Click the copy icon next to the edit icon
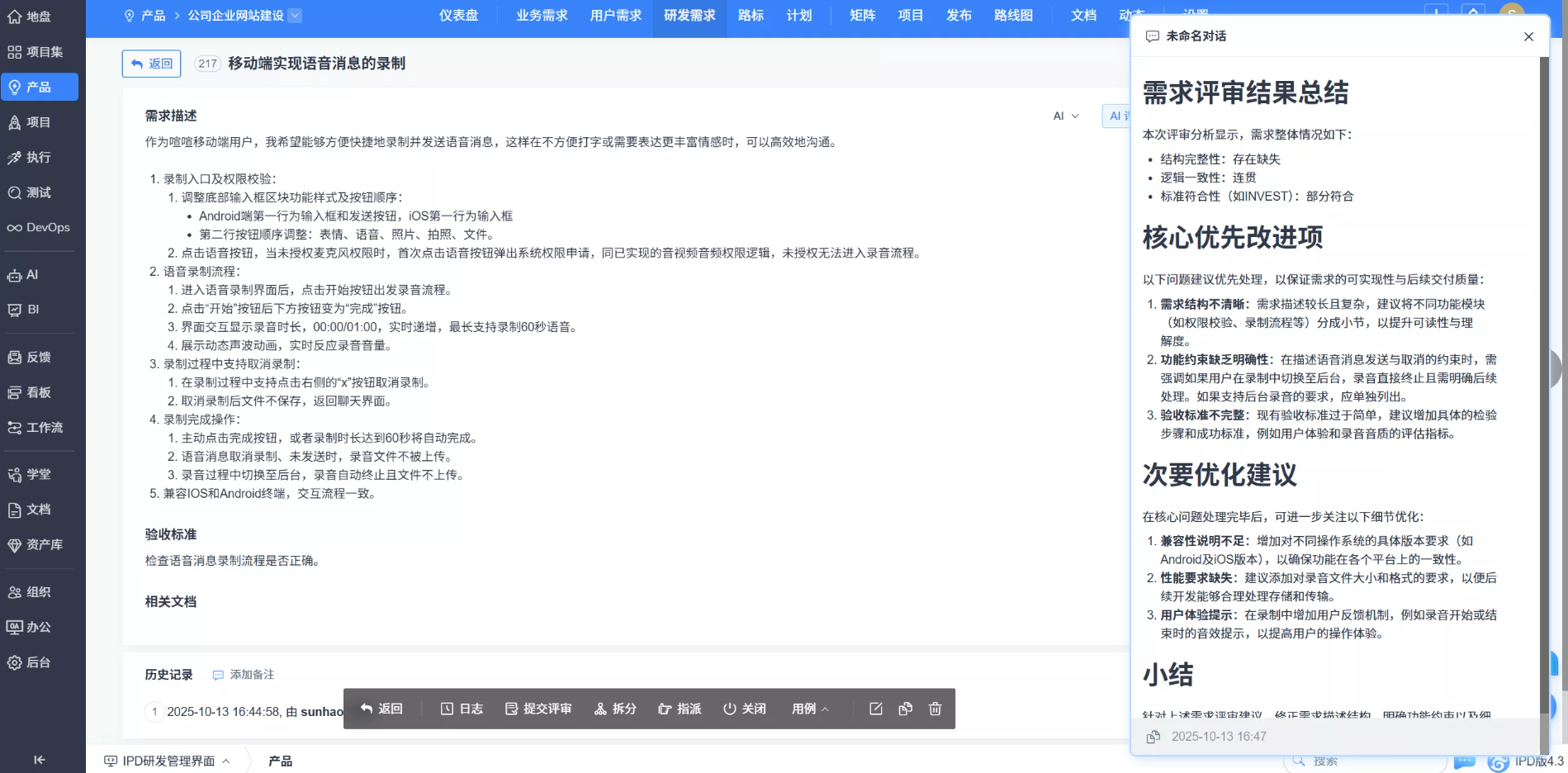 pos(905,709)
